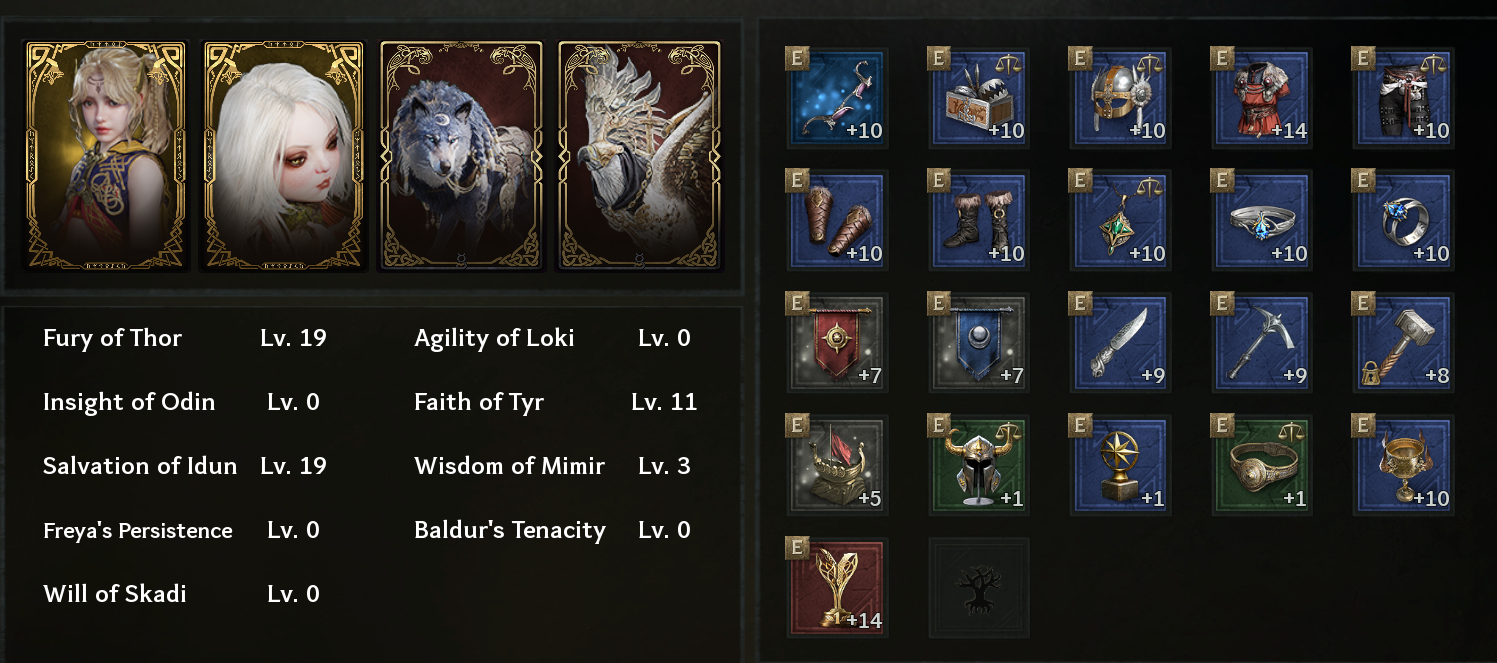The width and height of the screenshot is (1497, 663).
Task: Select Wisdom of Mimir entry
Action: point(509,466)
